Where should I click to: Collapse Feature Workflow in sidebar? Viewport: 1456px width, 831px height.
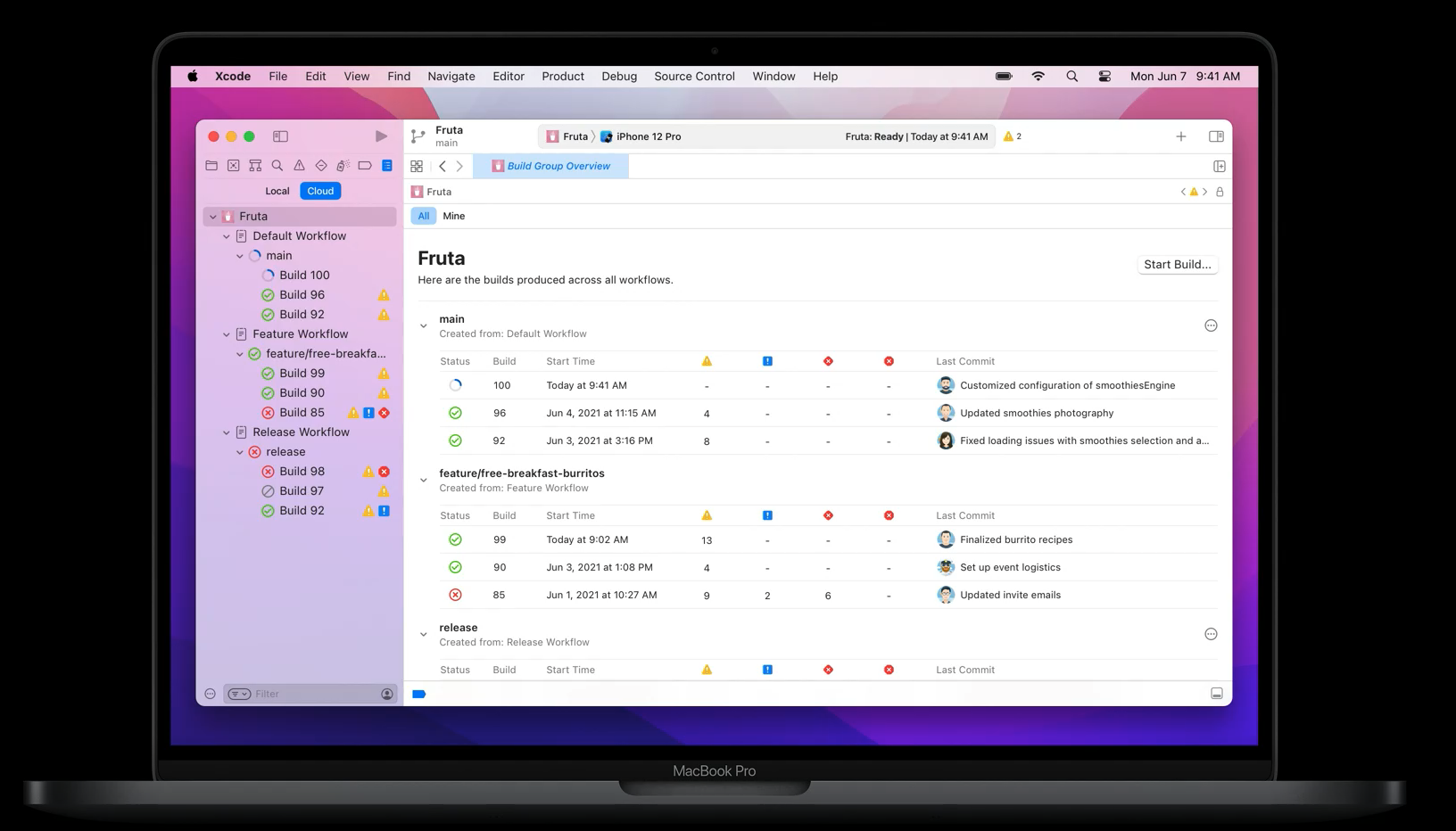tap(227, 334)
